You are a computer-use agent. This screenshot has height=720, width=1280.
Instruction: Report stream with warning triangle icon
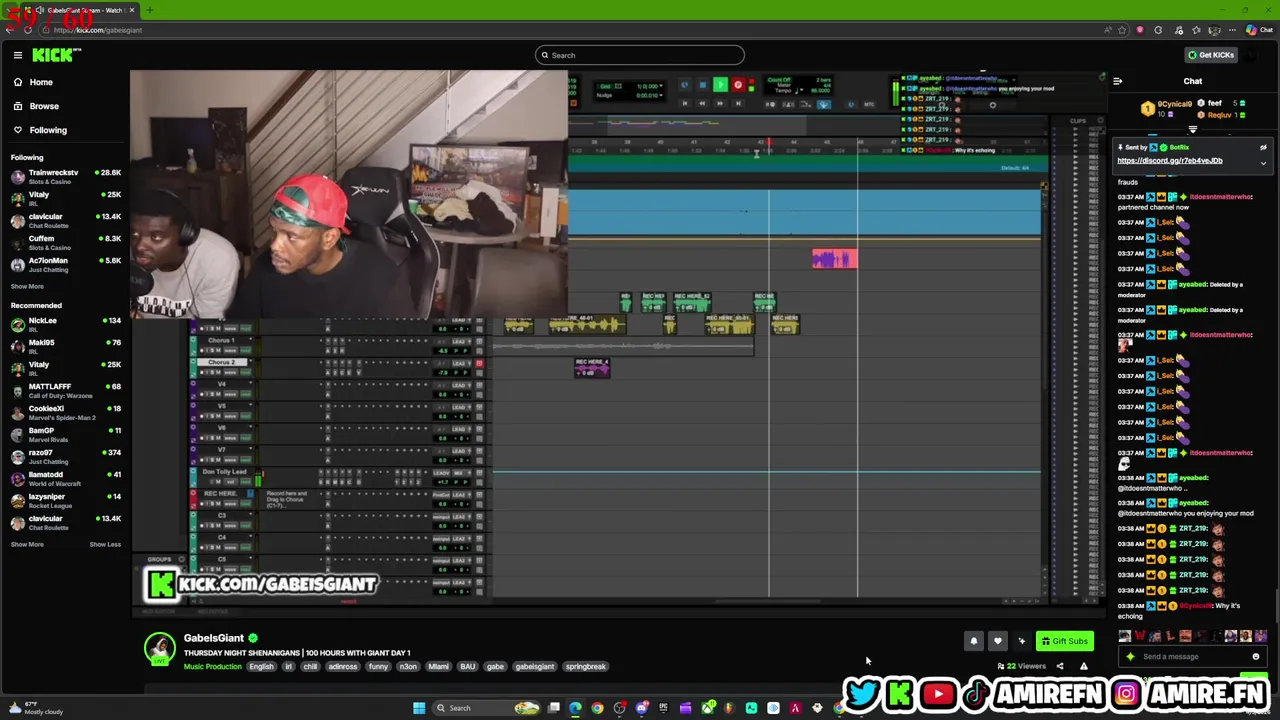pos(1083,666)
